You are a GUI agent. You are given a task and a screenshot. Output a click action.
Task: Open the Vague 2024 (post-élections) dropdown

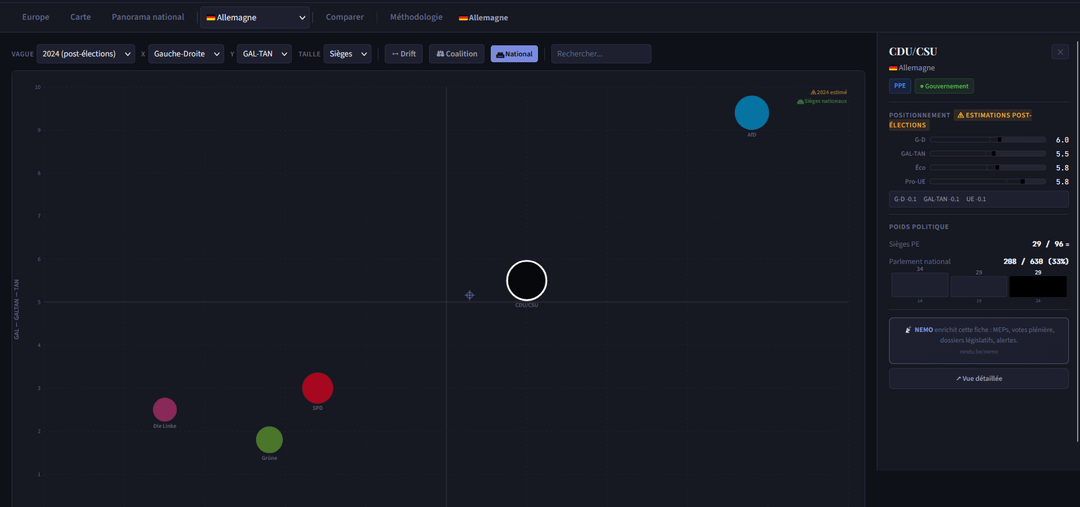[85, 54]
